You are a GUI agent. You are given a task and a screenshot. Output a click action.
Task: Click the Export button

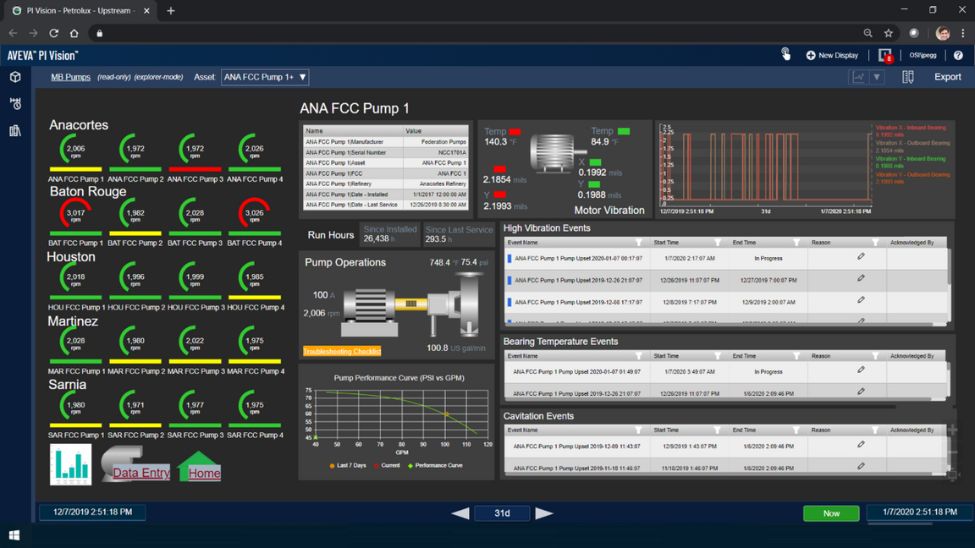(948, 77)
